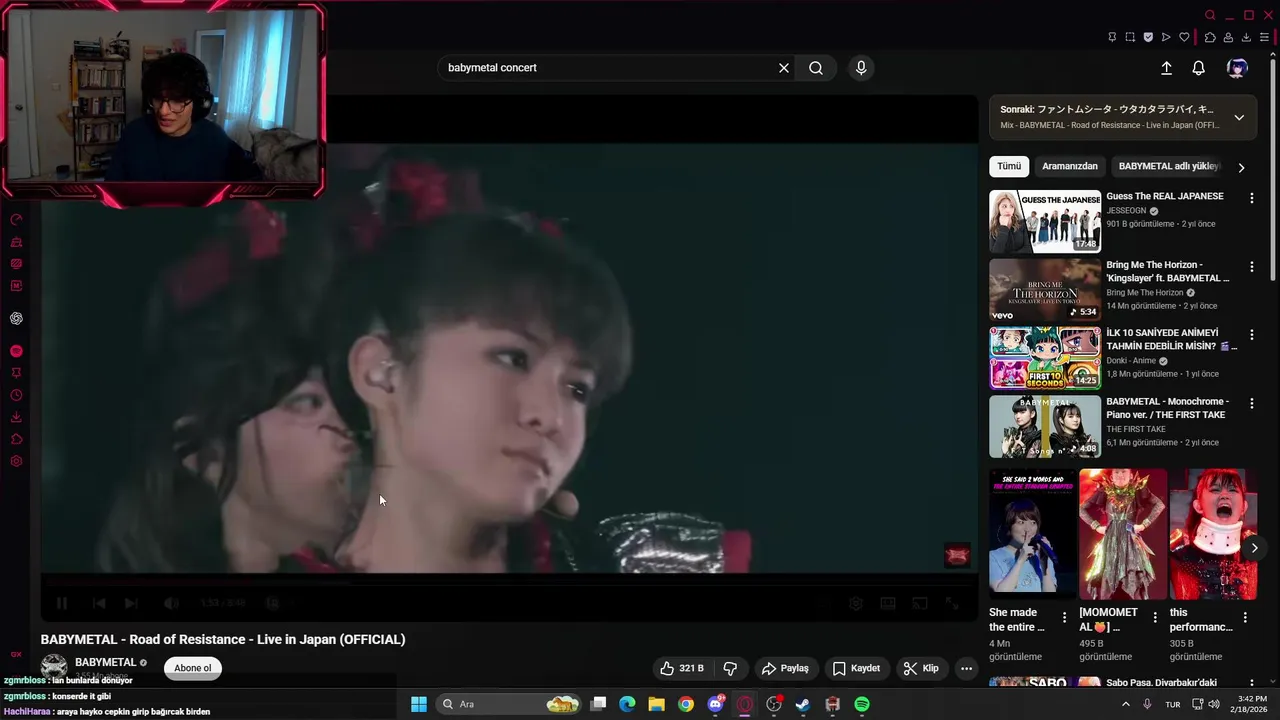Screen dimensions: 1280x720
Task: Click the snapshot tool icon in browser toolbar
Action: click(x=1130, y=37)
